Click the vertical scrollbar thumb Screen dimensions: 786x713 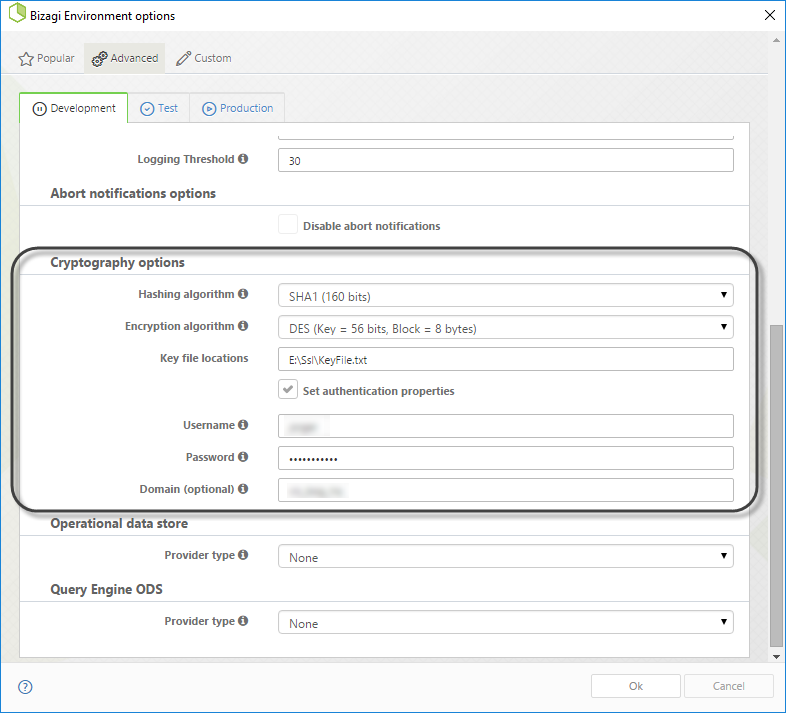pos(776,486)
